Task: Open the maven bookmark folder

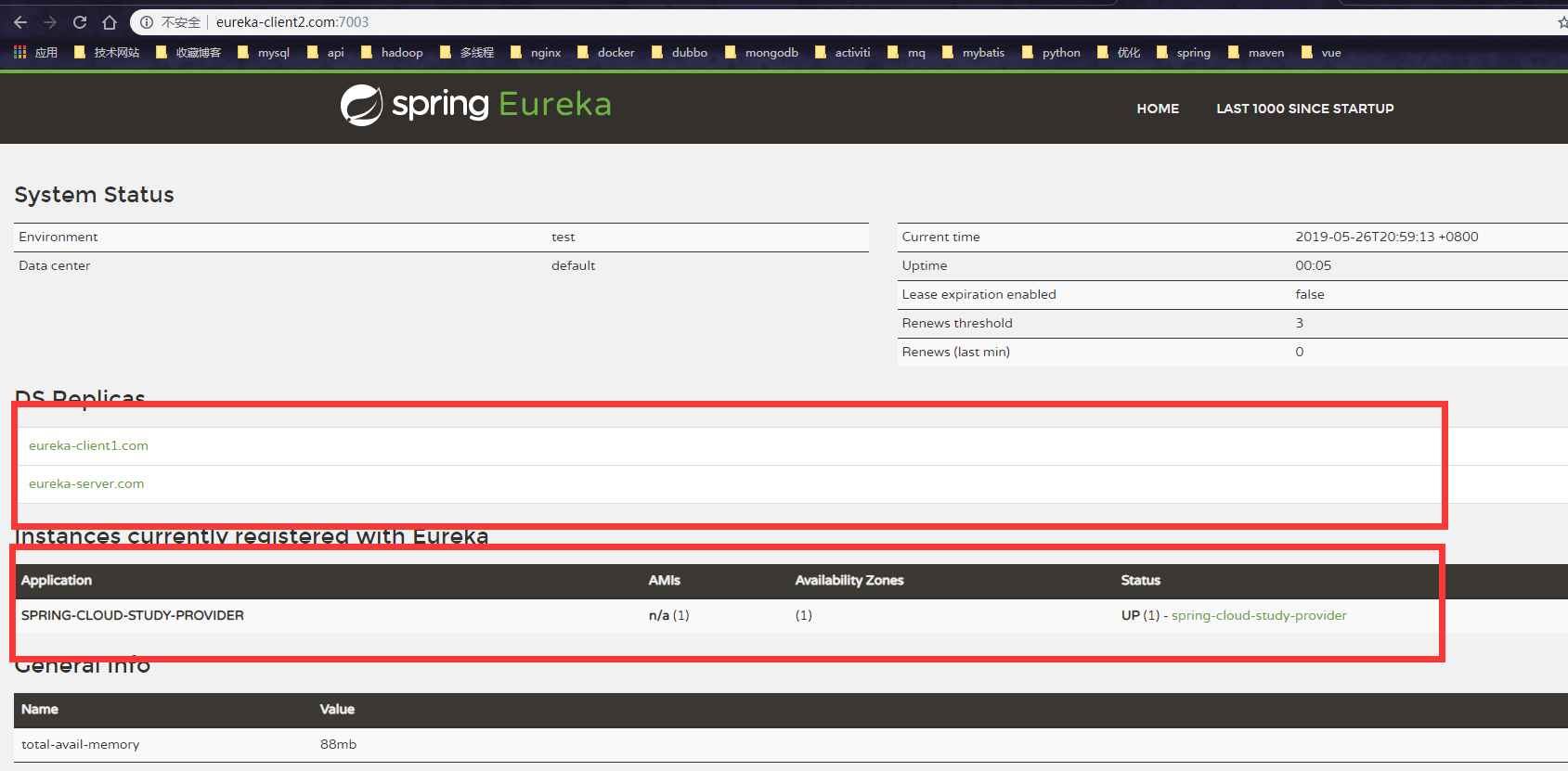Action: [1256, 53]
